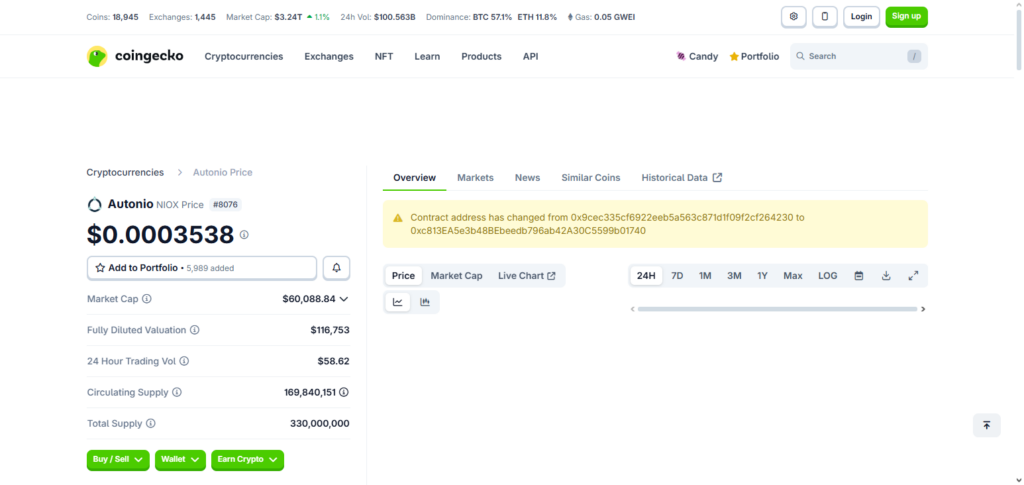Open the Live Chart link

[526, 275]
